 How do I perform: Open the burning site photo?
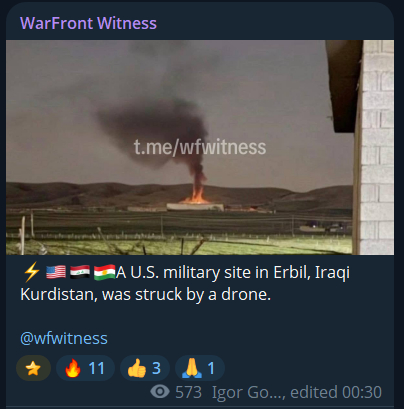tap(200, 147)
